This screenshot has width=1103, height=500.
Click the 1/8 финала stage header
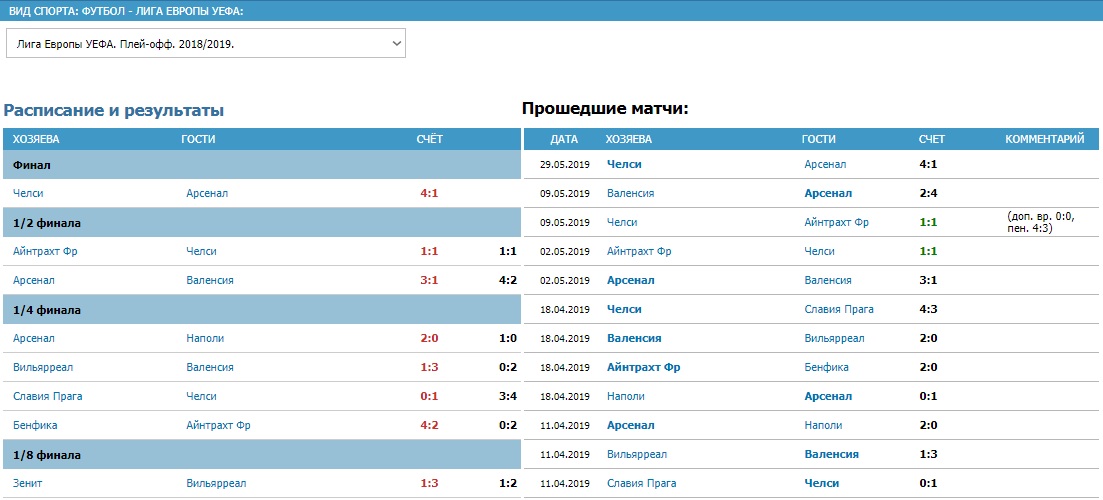[262, 455]
